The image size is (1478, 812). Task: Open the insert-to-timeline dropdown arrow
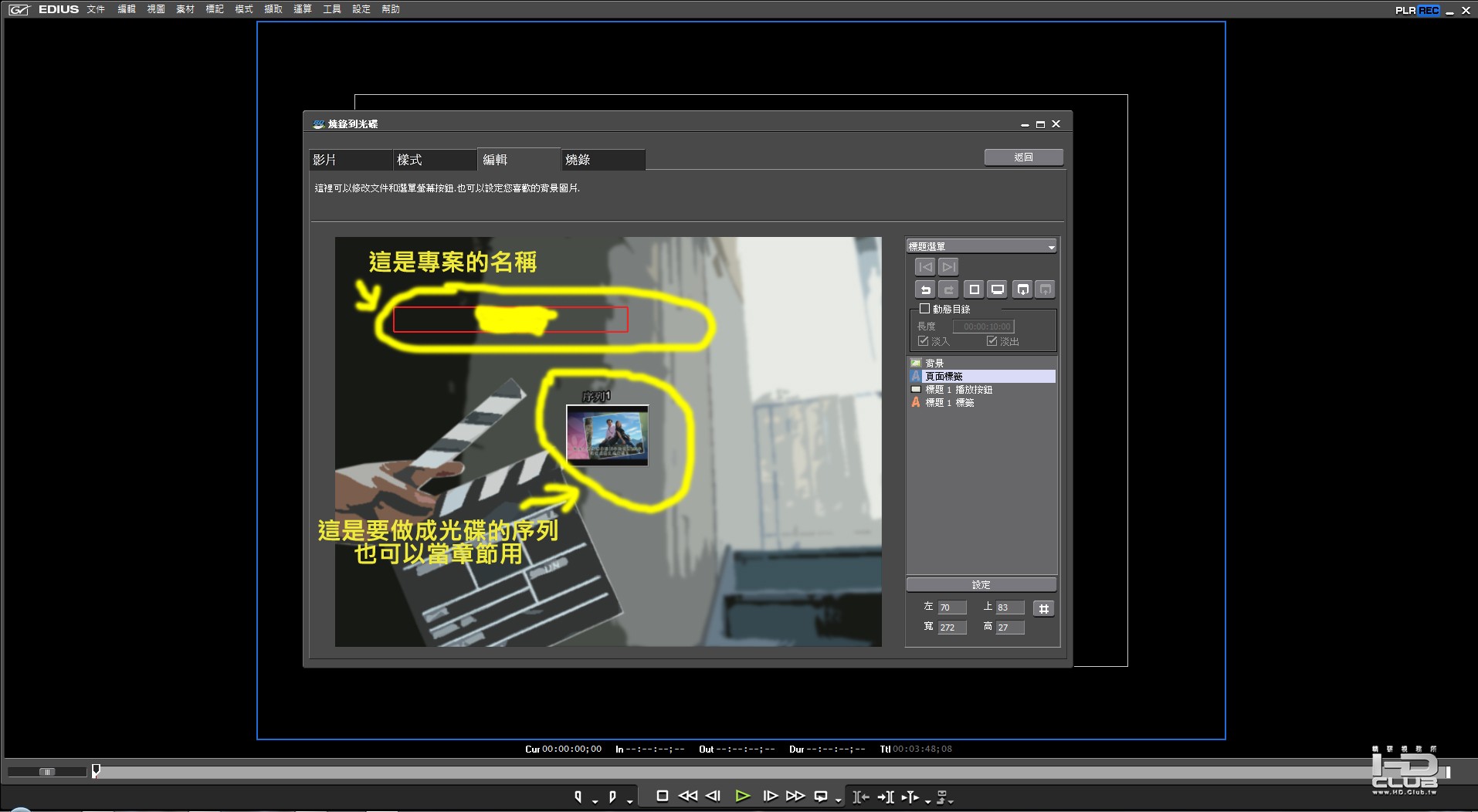click(x=927, y=802)
